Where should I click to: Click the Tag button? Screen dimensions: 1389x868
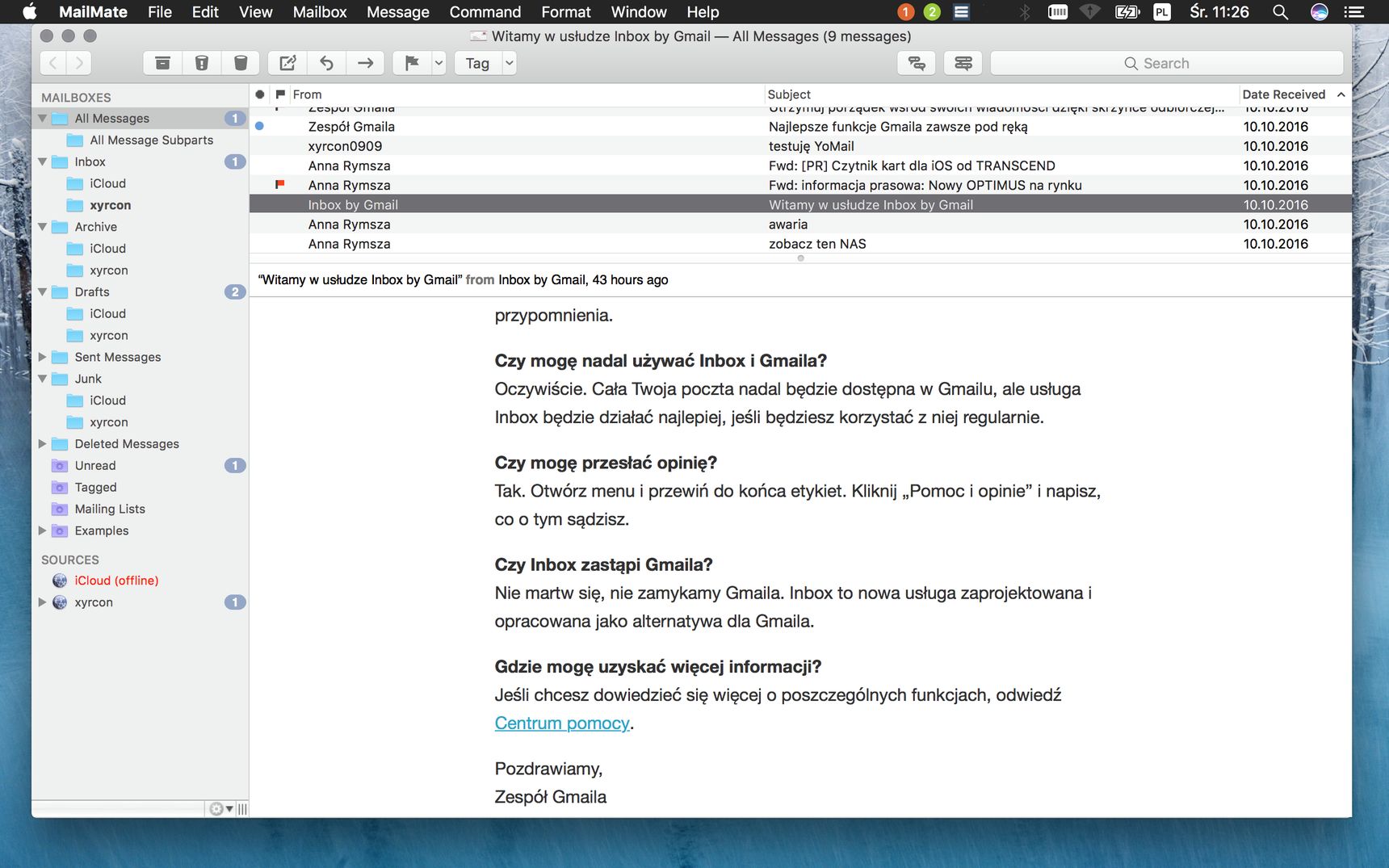(x=477, y=63)
